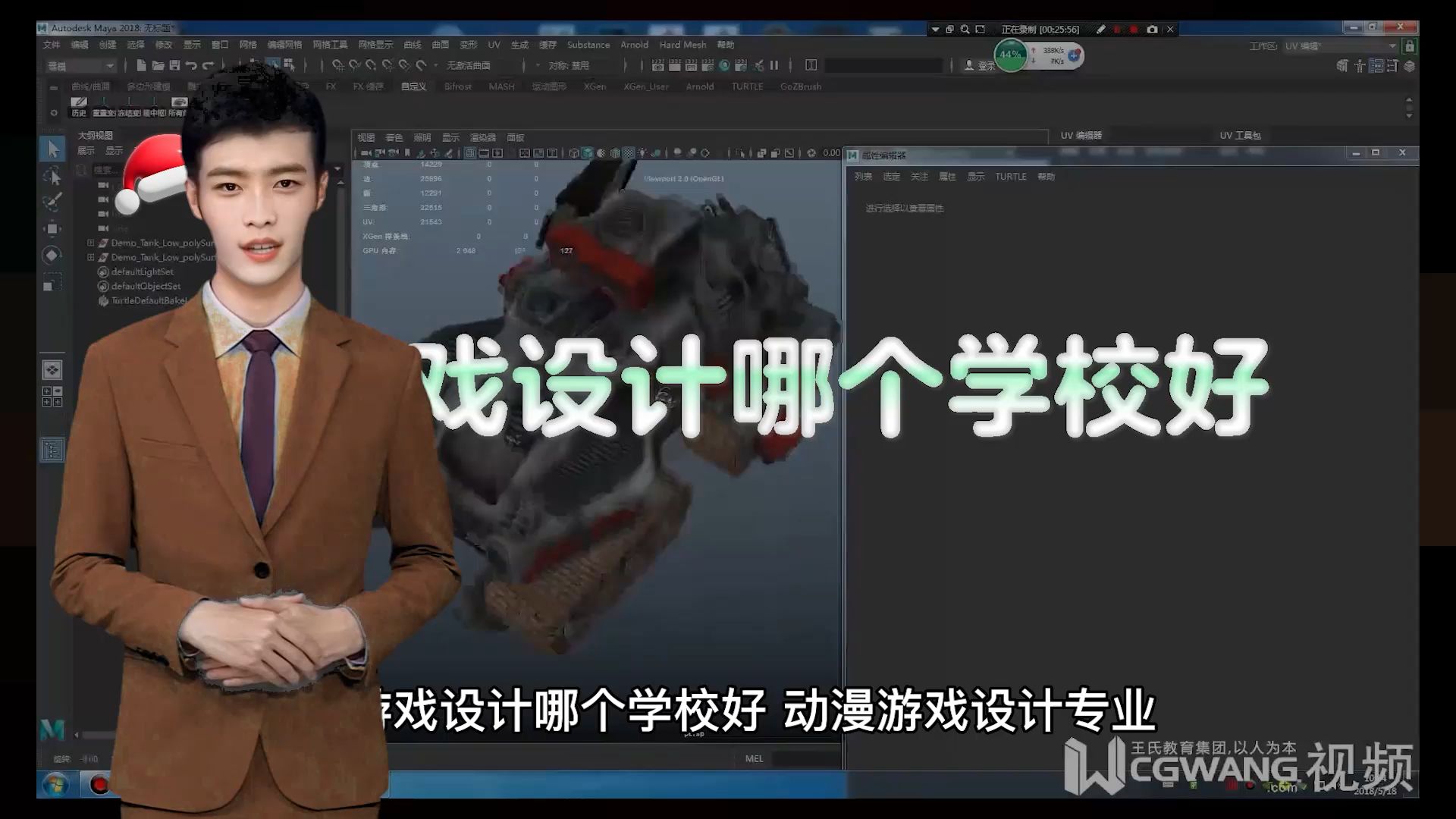1456x819 pixels.
Task: Switch to the single perspective pane layout
Action: click(52, 369)
